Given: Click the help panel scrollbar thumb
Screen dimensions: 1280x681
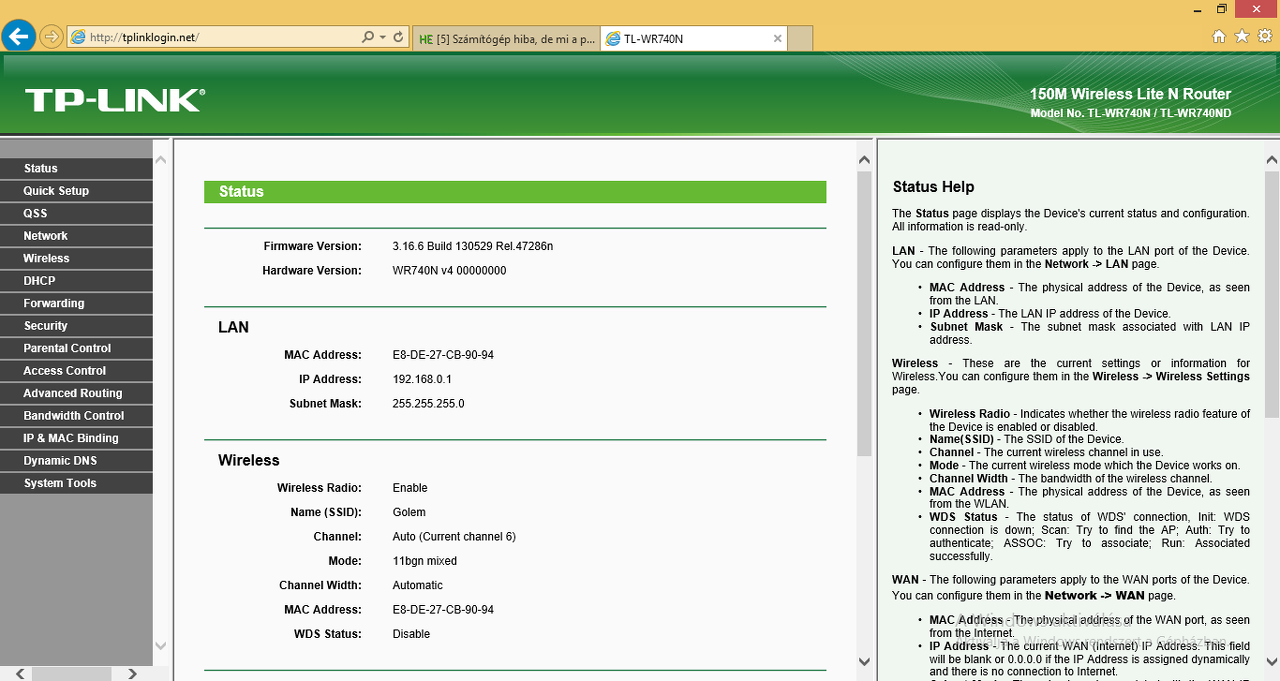Looking at the screenshot, I should [x=1272, y=293].
